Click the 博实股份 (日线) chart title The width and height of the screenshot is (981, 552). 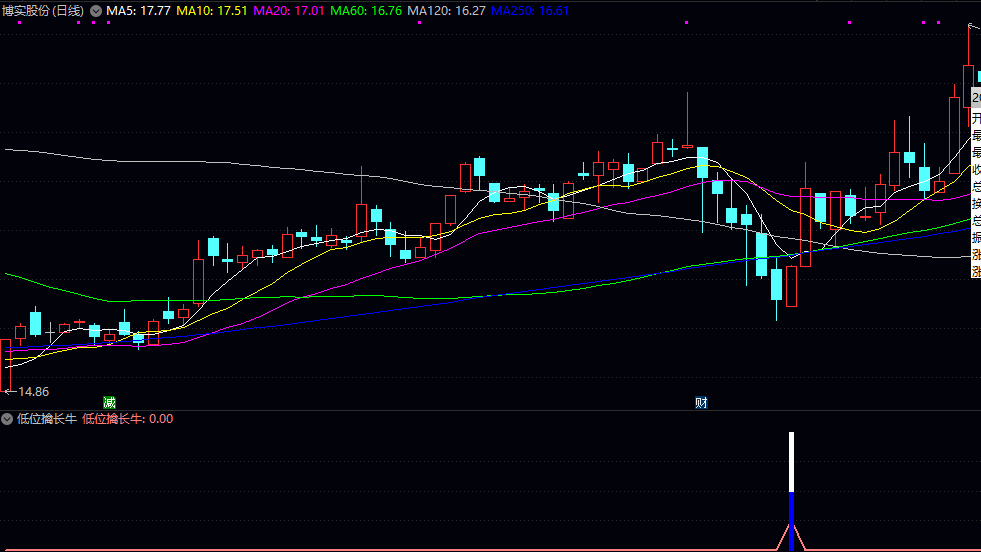43,11
